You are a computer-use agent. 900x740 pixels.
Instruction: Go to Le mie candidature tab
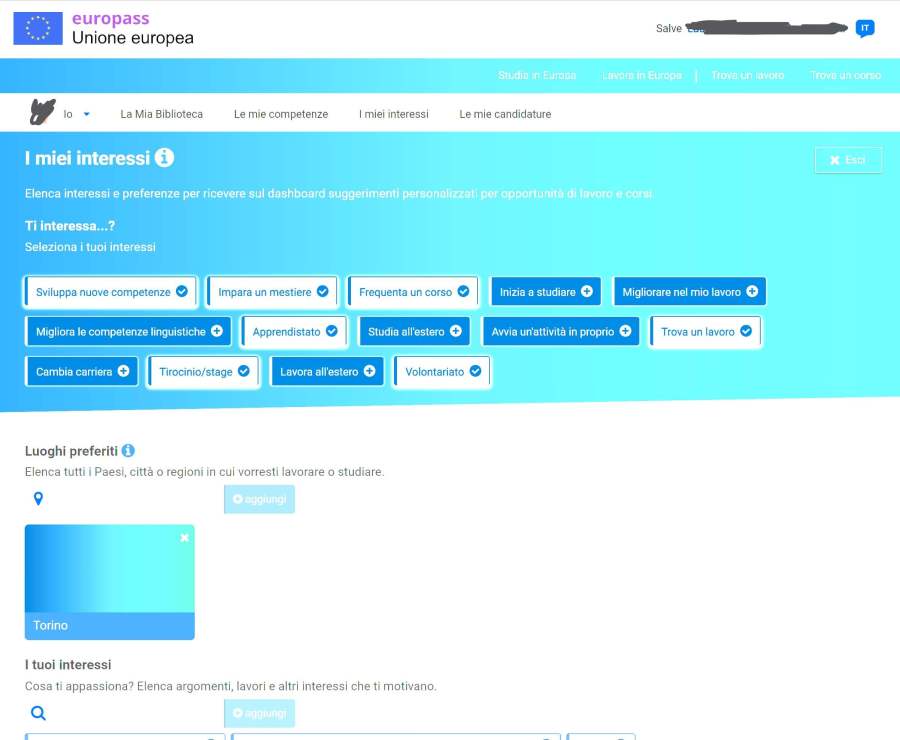coord(505,114)
